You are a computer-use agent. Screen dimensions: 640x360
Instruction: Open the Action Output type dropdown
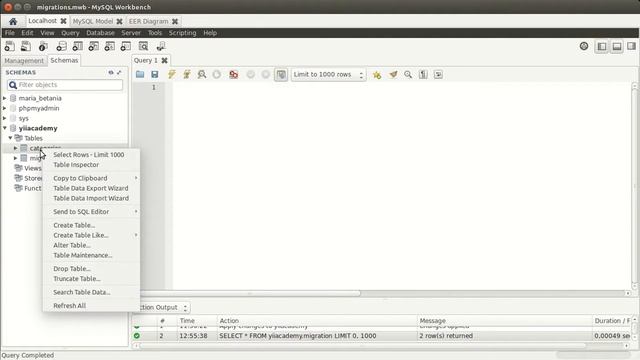click(x=161, y=307)
